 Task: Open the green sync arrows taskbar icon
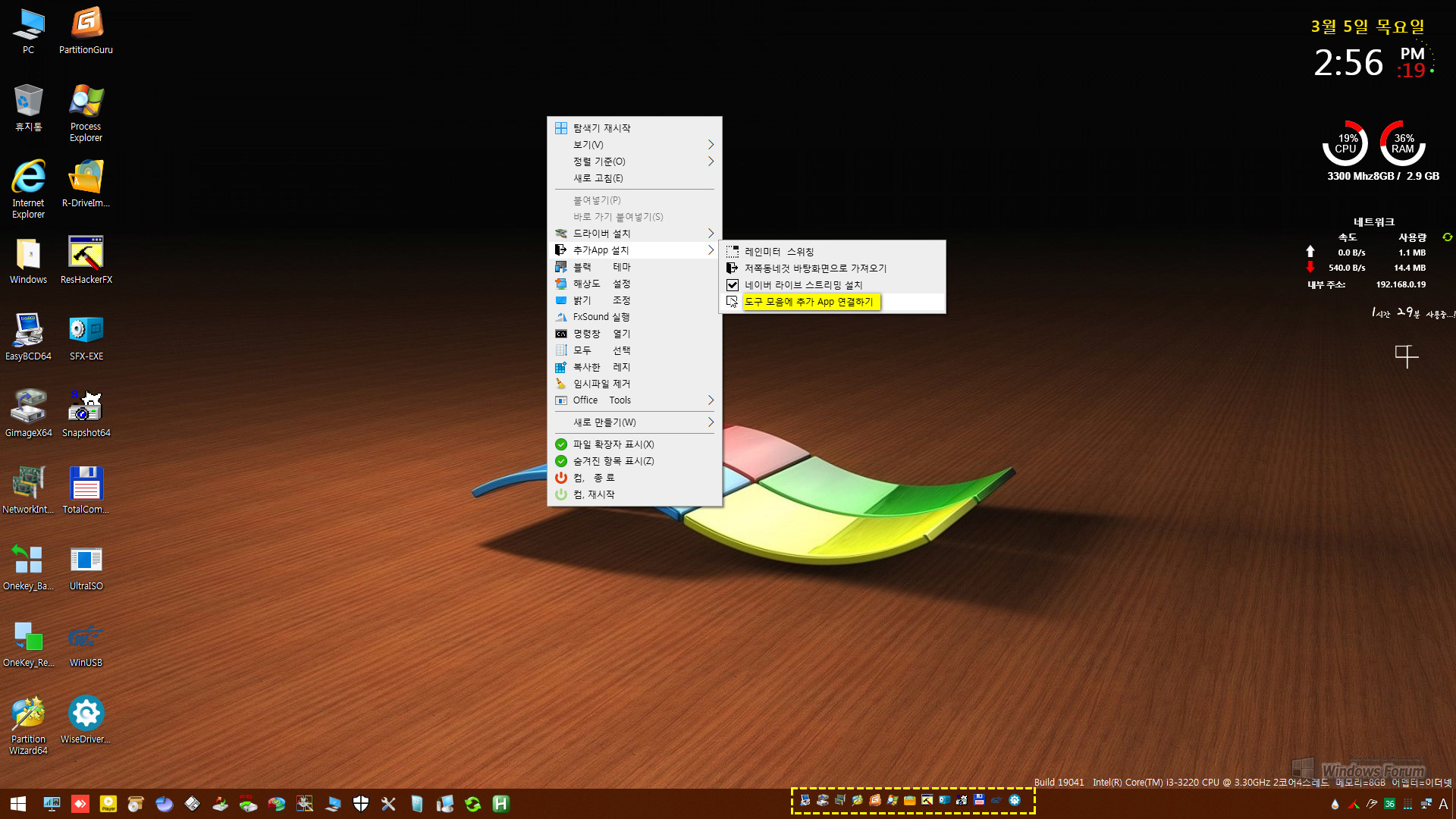click(473, 804)
